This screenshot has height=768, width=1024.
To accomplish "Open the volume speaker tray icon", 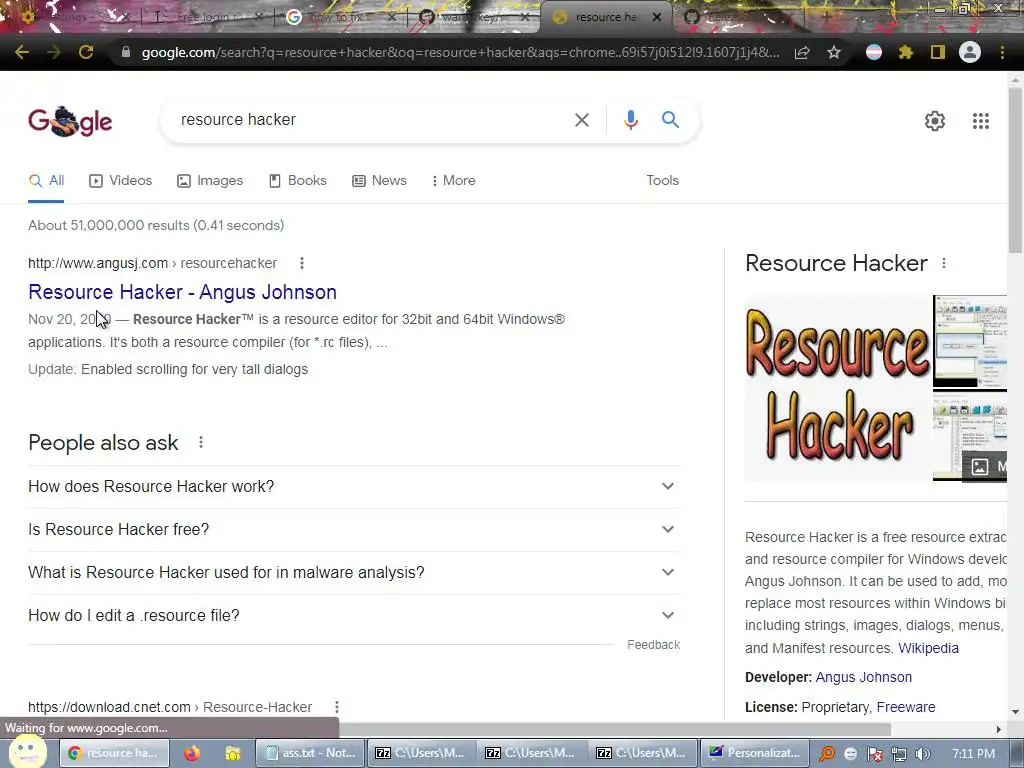I will 922,754.
